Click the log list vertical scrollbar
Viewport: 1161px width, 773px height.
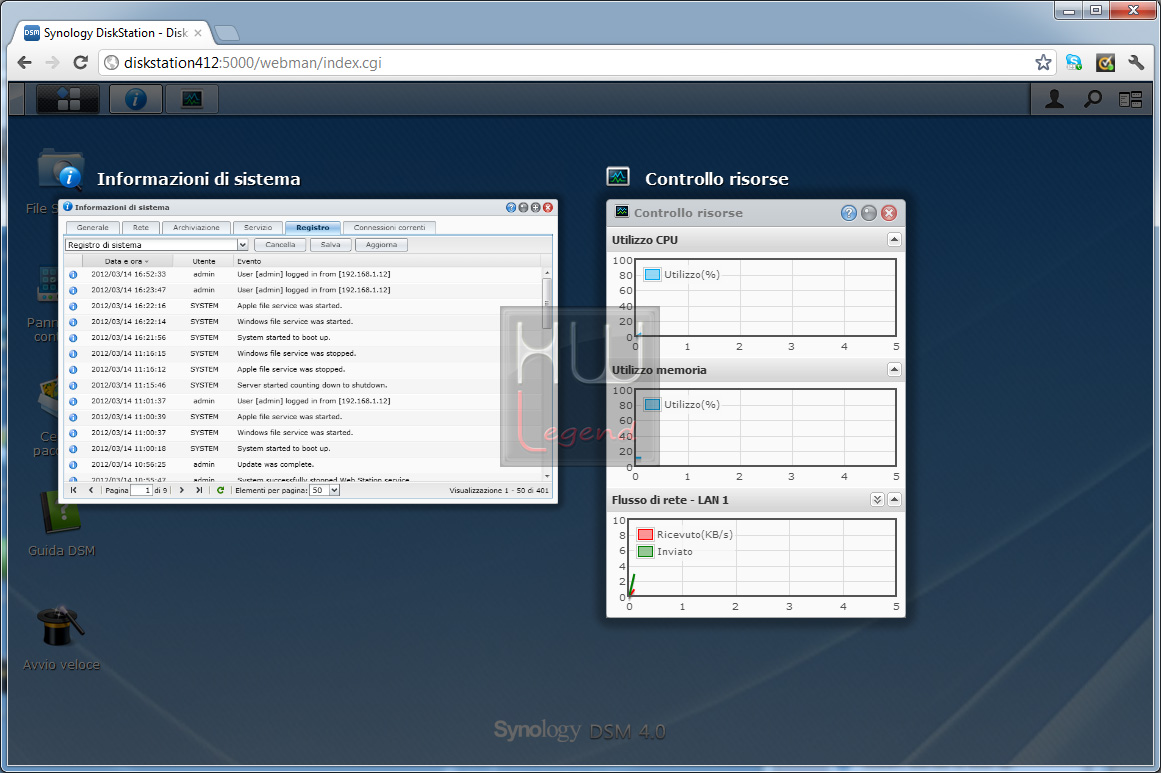pos(547,303)
